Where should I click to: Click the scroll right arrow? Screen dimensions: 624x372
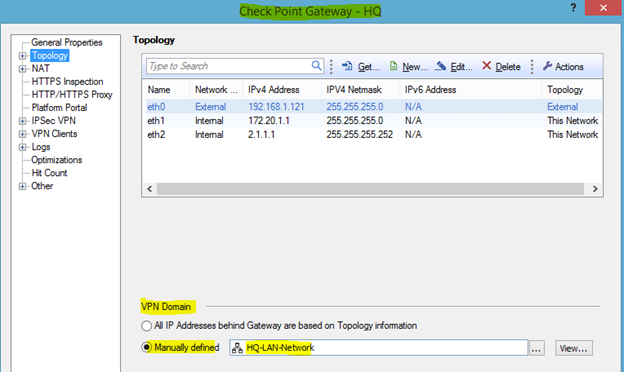pos(595,189)
